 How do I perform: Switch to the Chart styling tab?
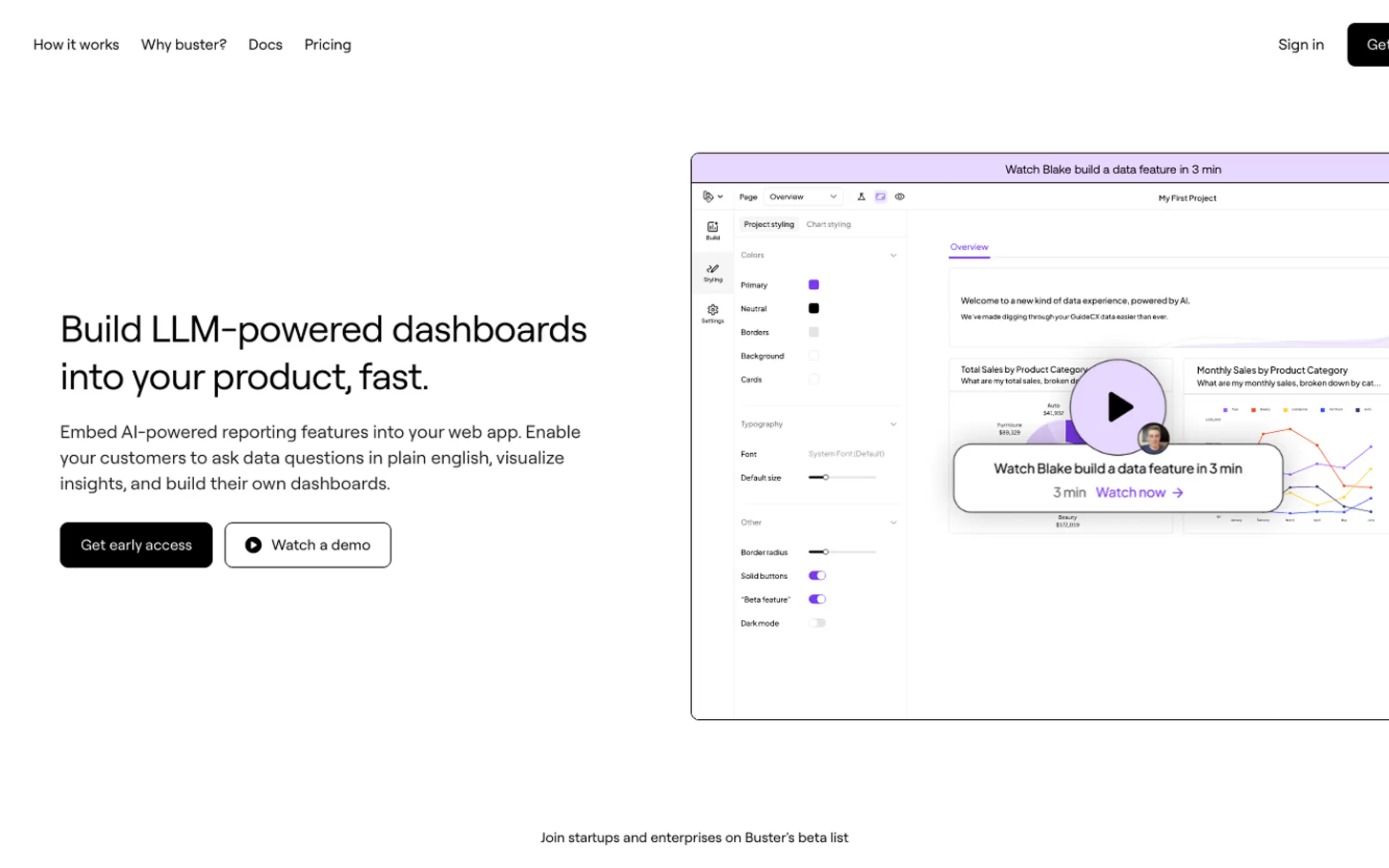(x=828, y=224)
